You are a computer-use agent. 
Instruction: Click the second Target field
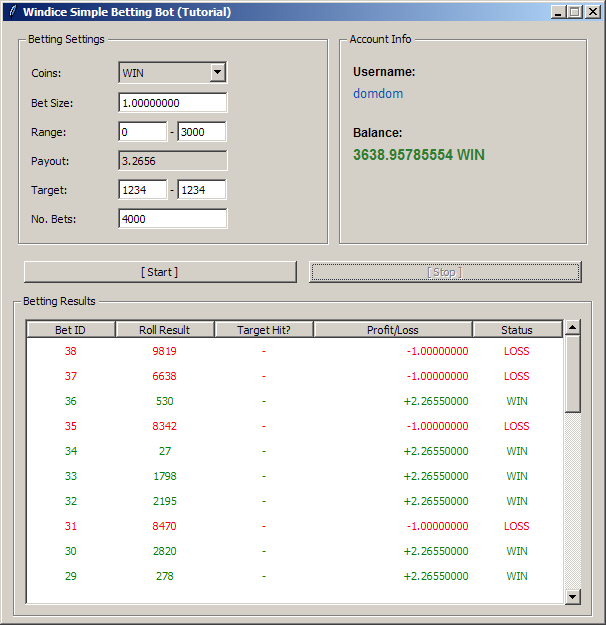coord(202,190)
